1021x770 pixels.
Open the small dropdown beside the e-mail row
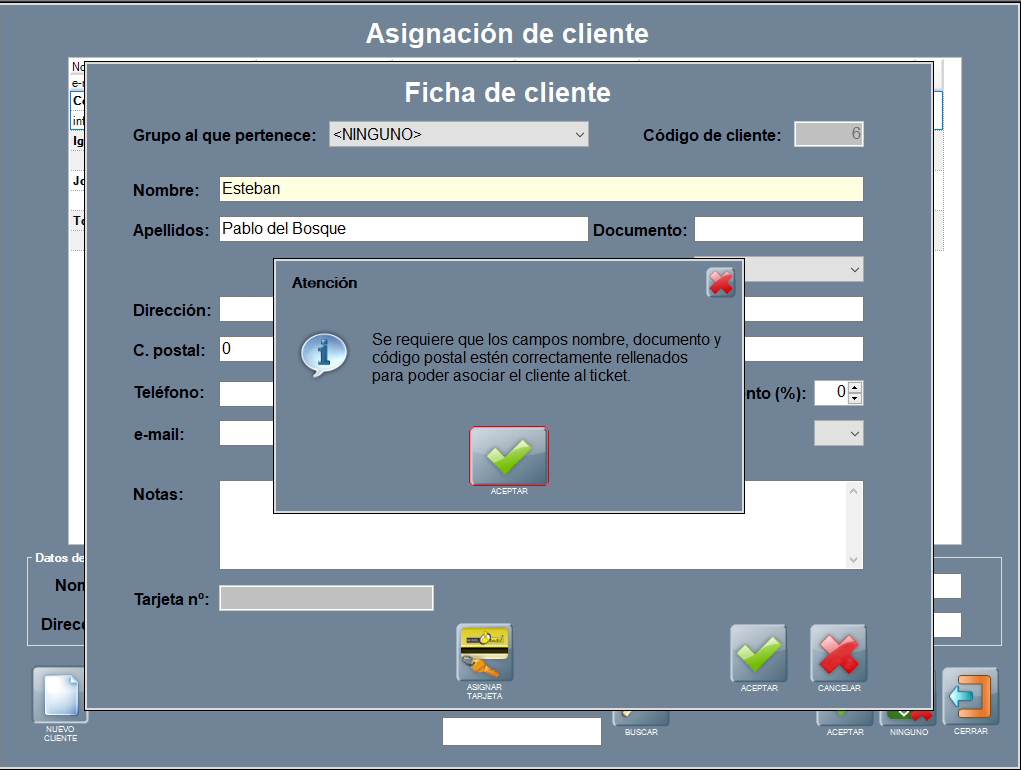click(838, 433)
